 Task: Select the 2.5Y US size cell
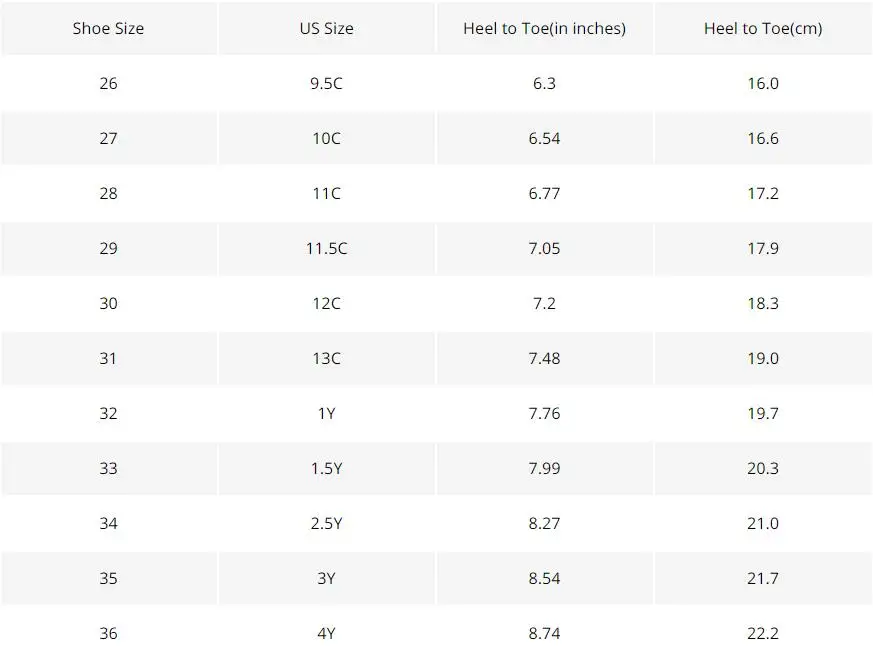tap(326, 523)
